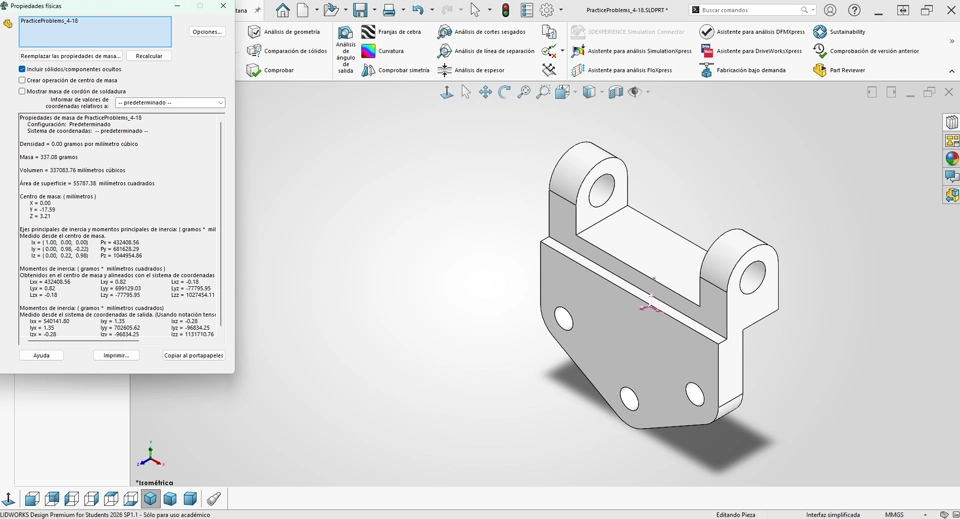This screenshot has height=519, width=960.
Task: Expand the New document dropdown arrow
Action: (x=317, y=10)
